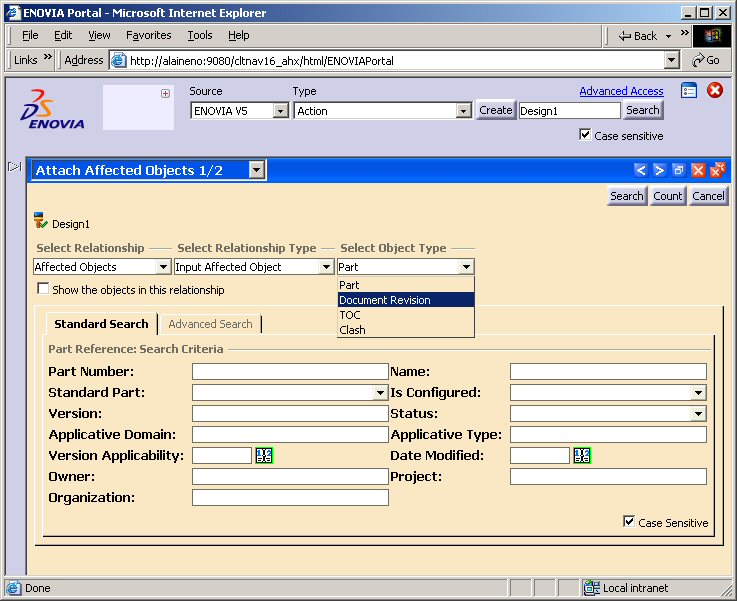This screenshot has height=601, width=737.
Task: Select Document Revision in object type list
Action: coord(406,300)
